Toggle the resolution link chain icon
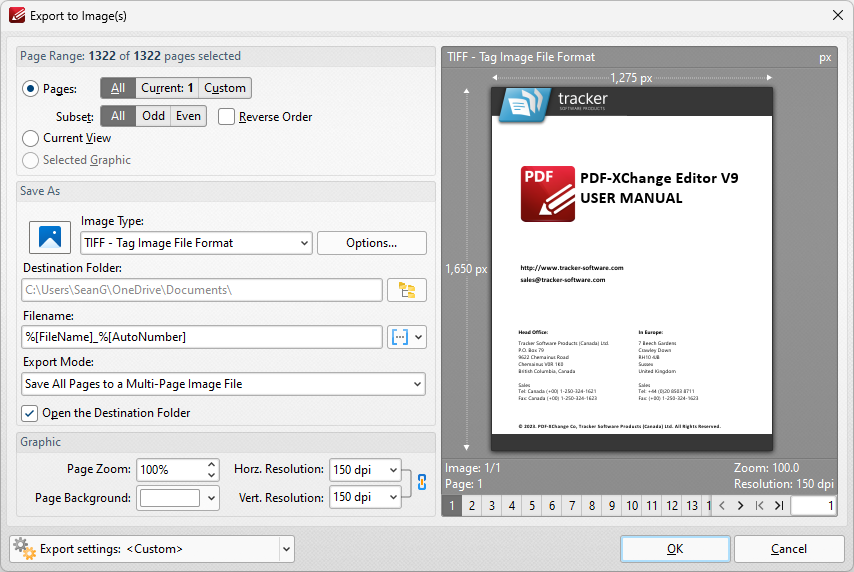854x572 pixels. (422, 482)
